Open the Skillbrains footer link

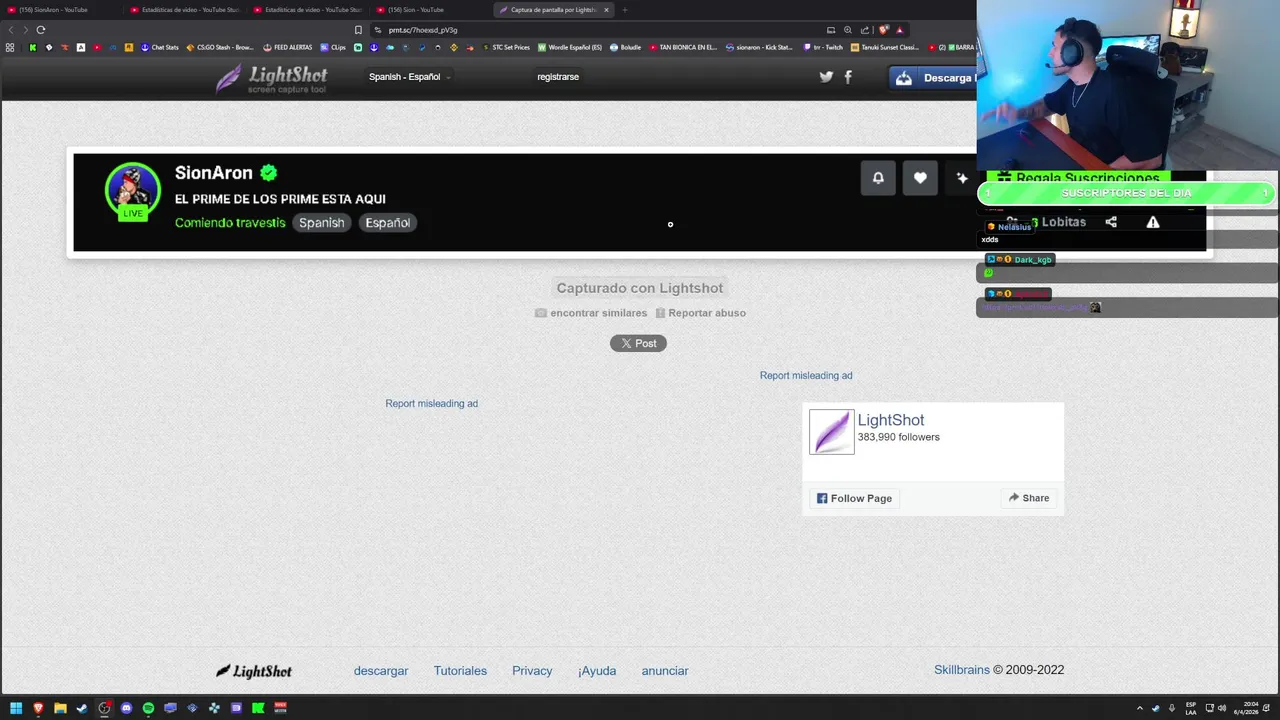pos(962,670)
